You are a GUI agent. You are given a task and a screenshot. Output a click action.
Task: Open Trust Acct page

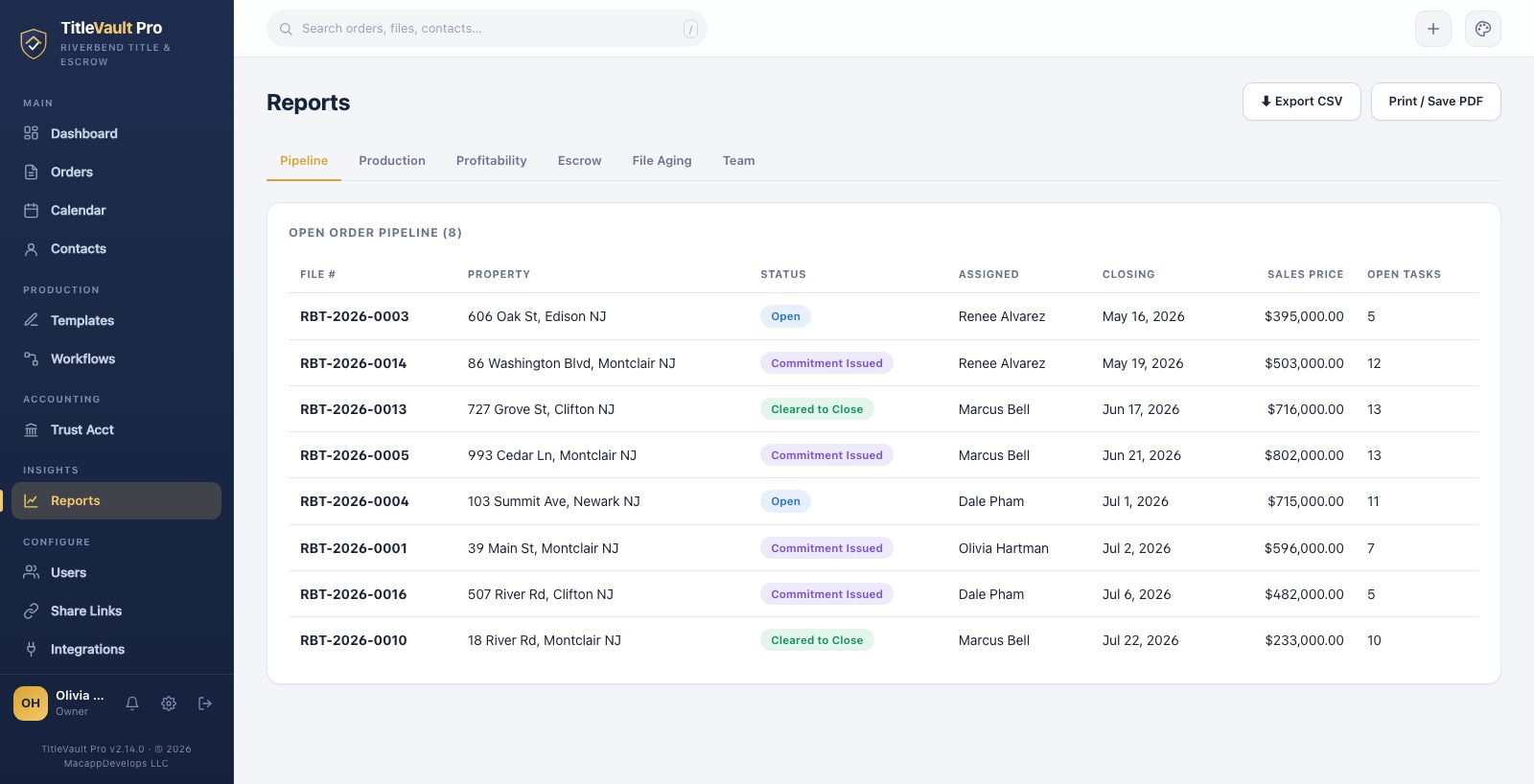click(x=117, y=429)
